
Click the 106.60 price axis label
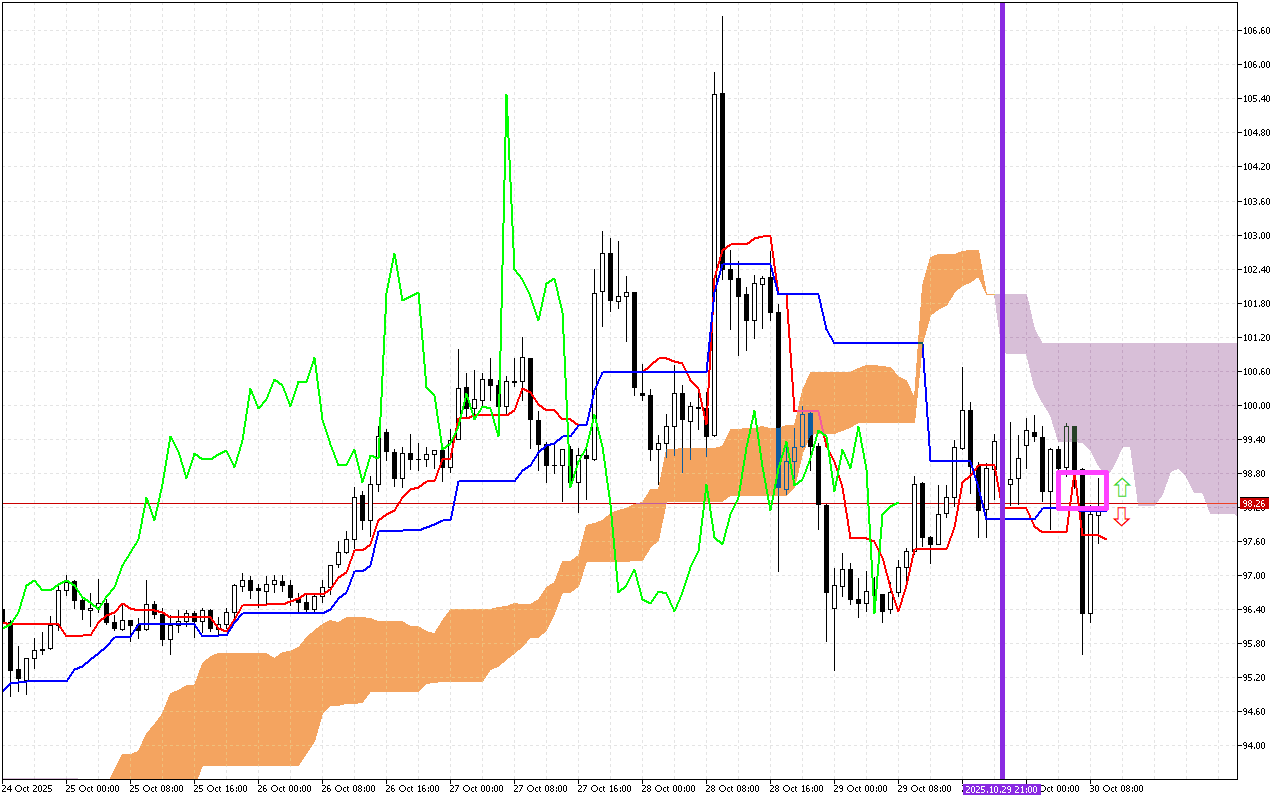point(1255,31)
